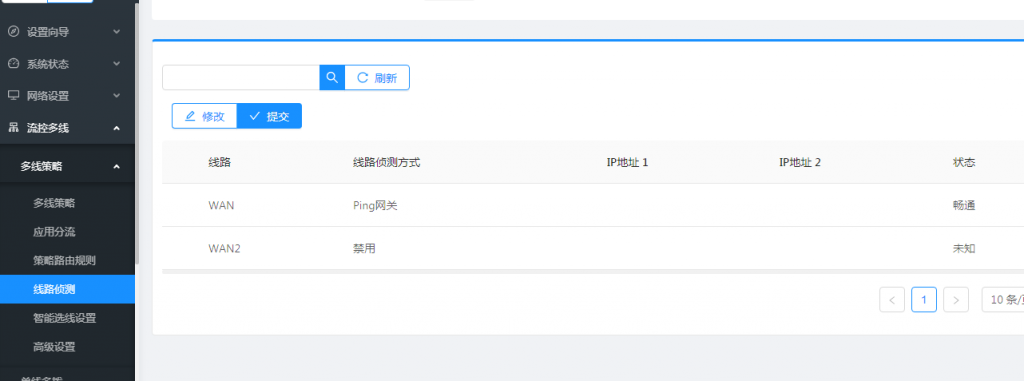Click the 禁用 detection method cell
Viewport: 1024px width, 381px height.
coord(364,248)
